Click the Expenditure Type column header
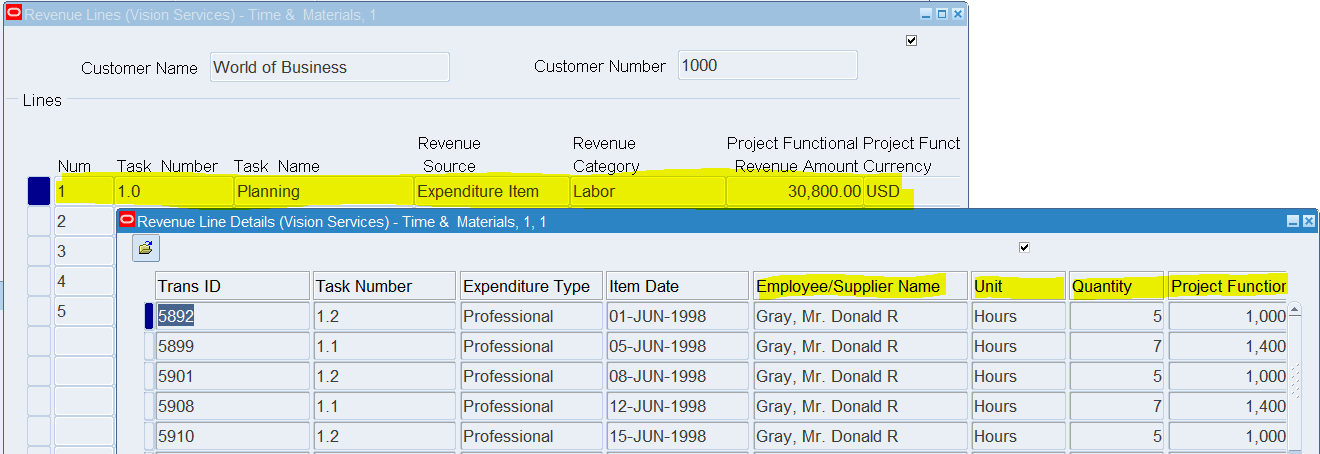 pyautogui.click(x=531, y=286)
